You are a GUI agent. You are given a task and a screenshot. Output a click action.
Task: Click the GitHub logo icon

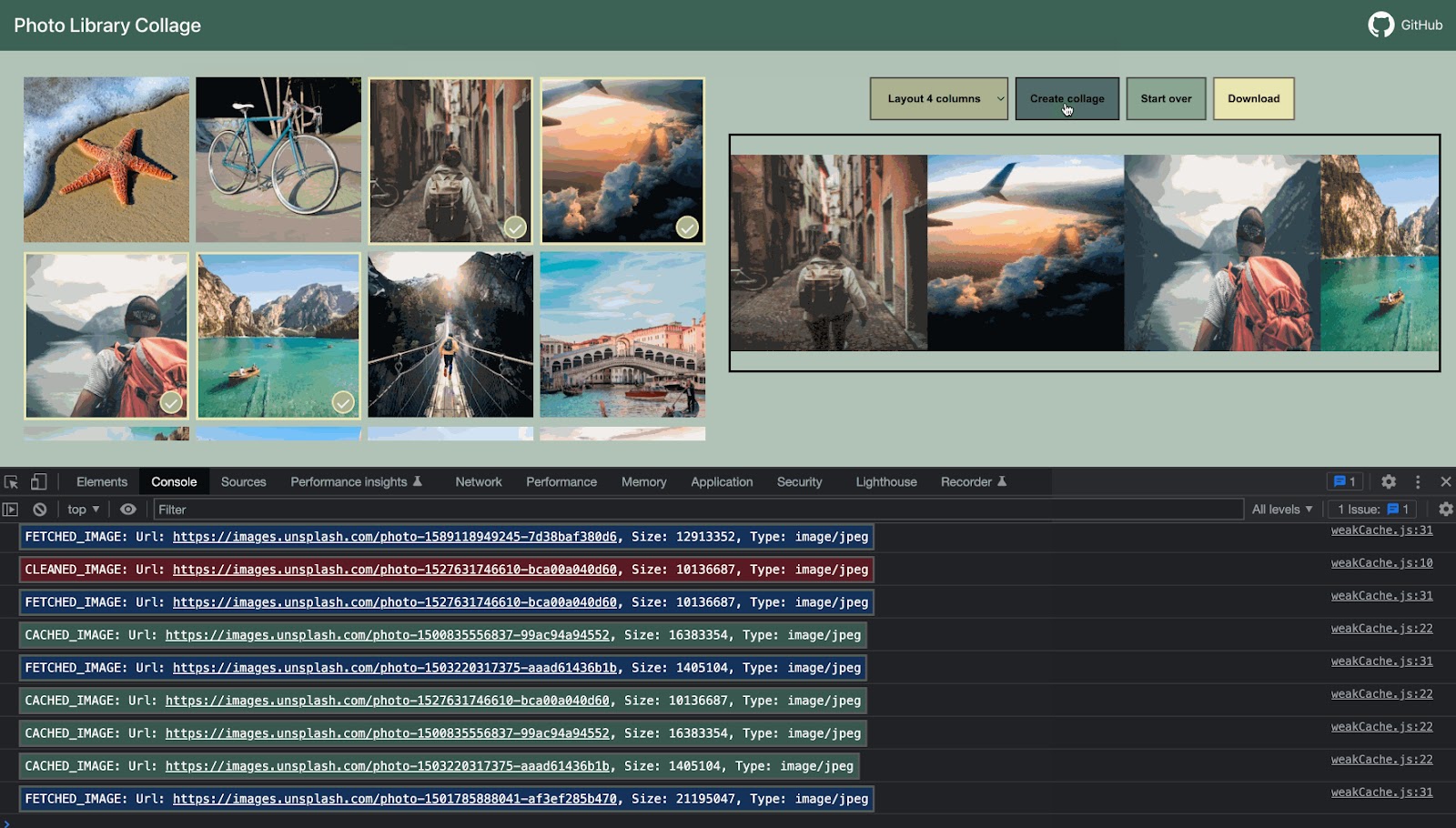pos(1380,25)
